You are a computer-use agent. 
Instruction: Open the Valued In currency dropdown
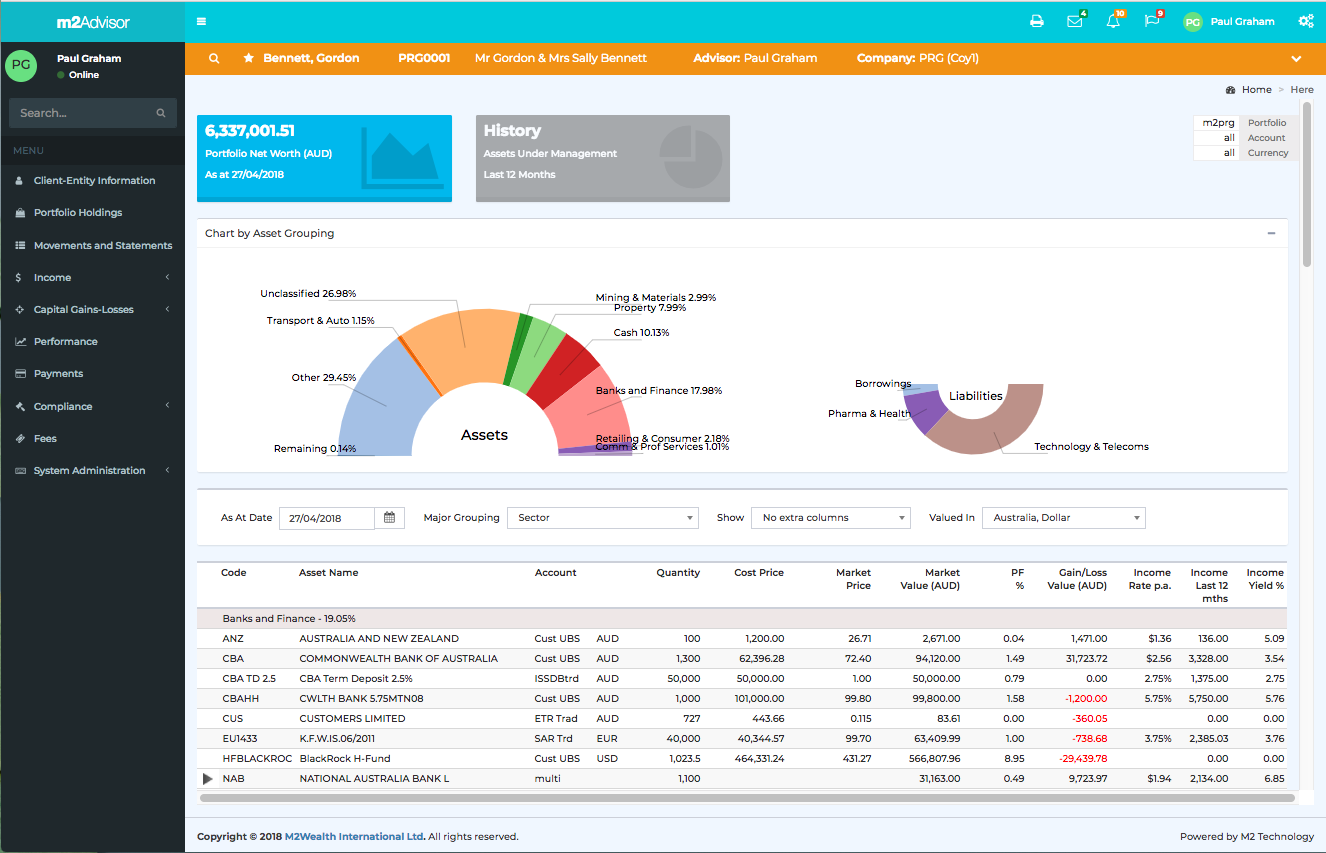[x=1063, y=518]
